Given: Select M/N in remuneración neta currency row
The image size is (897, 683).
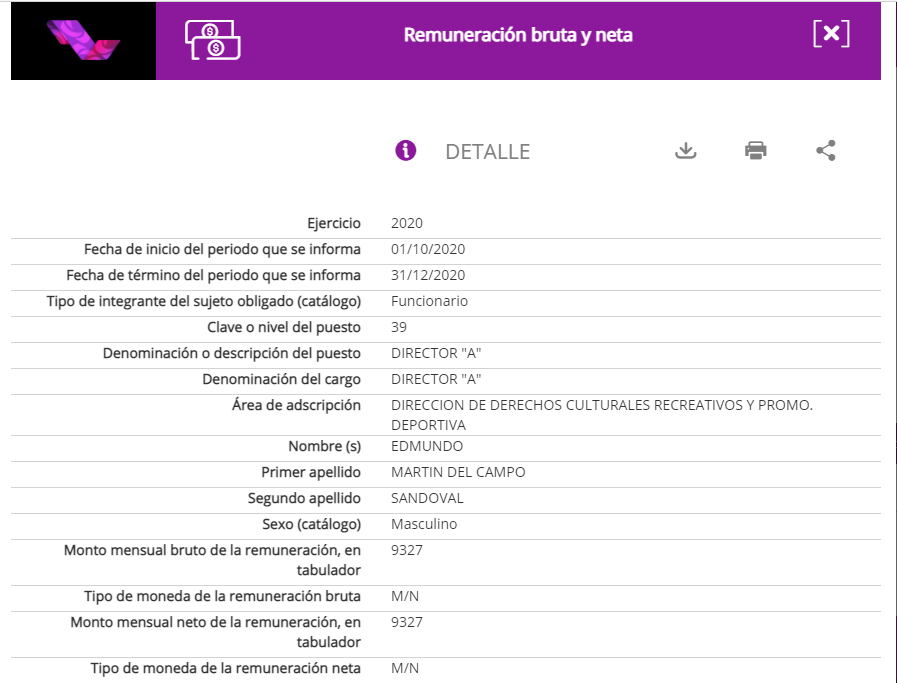Looking at the screenshot, I should click(x=405, y=668).
